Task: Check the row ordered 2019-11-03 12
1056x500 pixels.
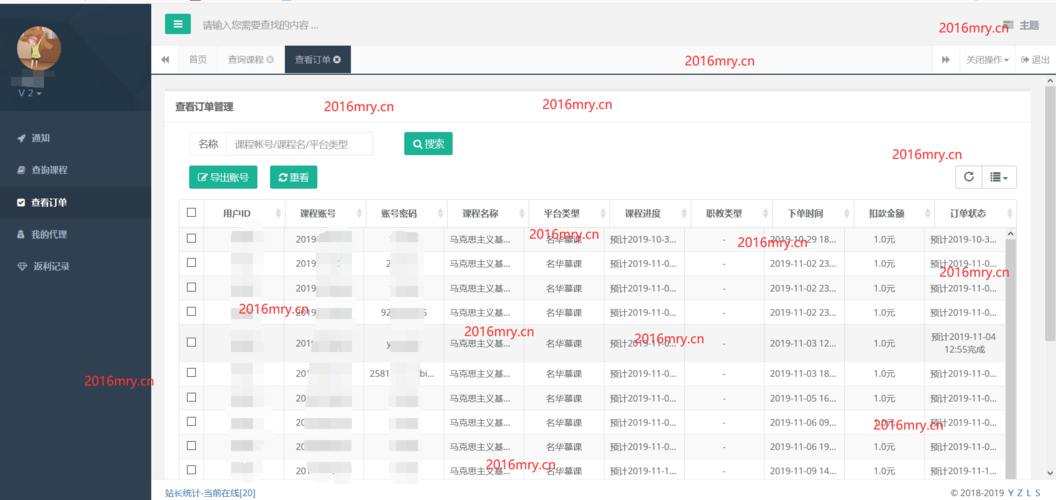Action: point(191,342)
